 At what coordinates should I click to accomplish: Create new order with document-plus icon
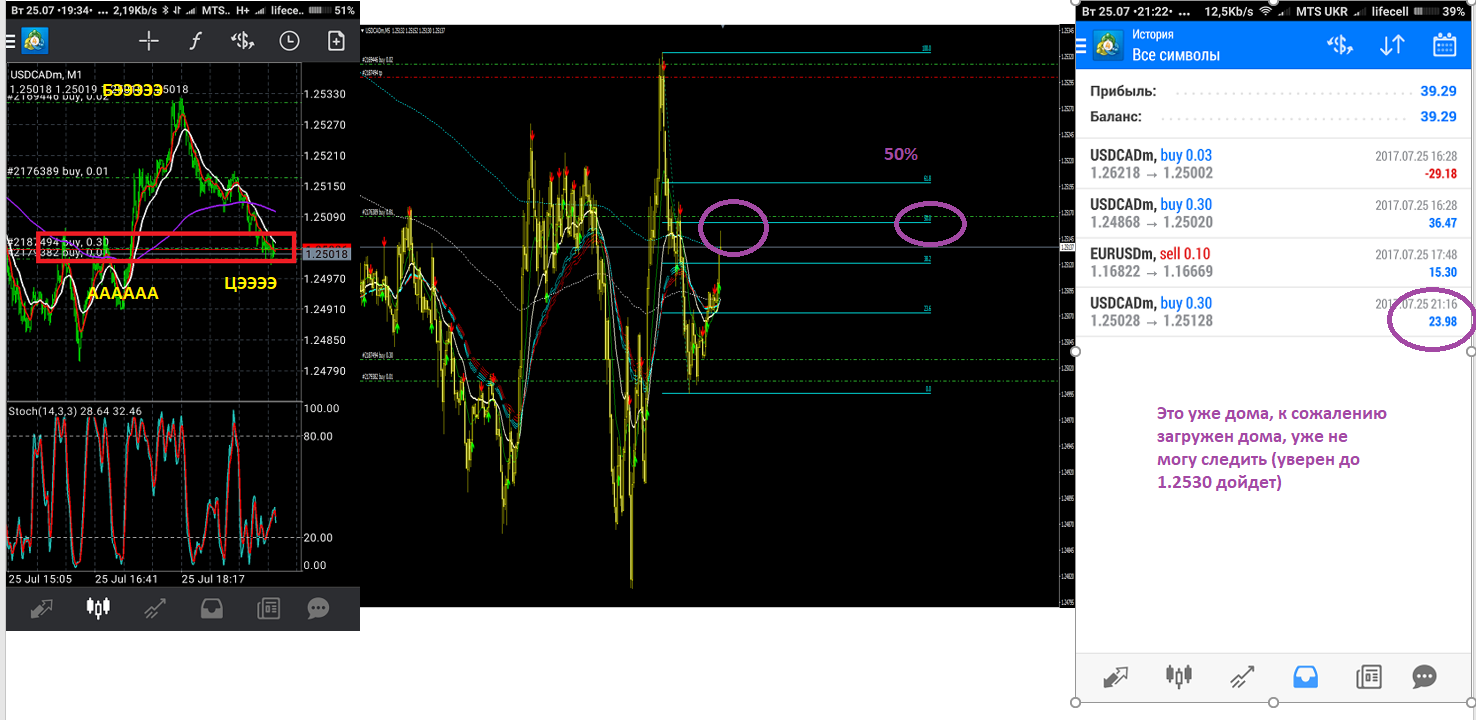pyautogui.click(x=336, y=41)
